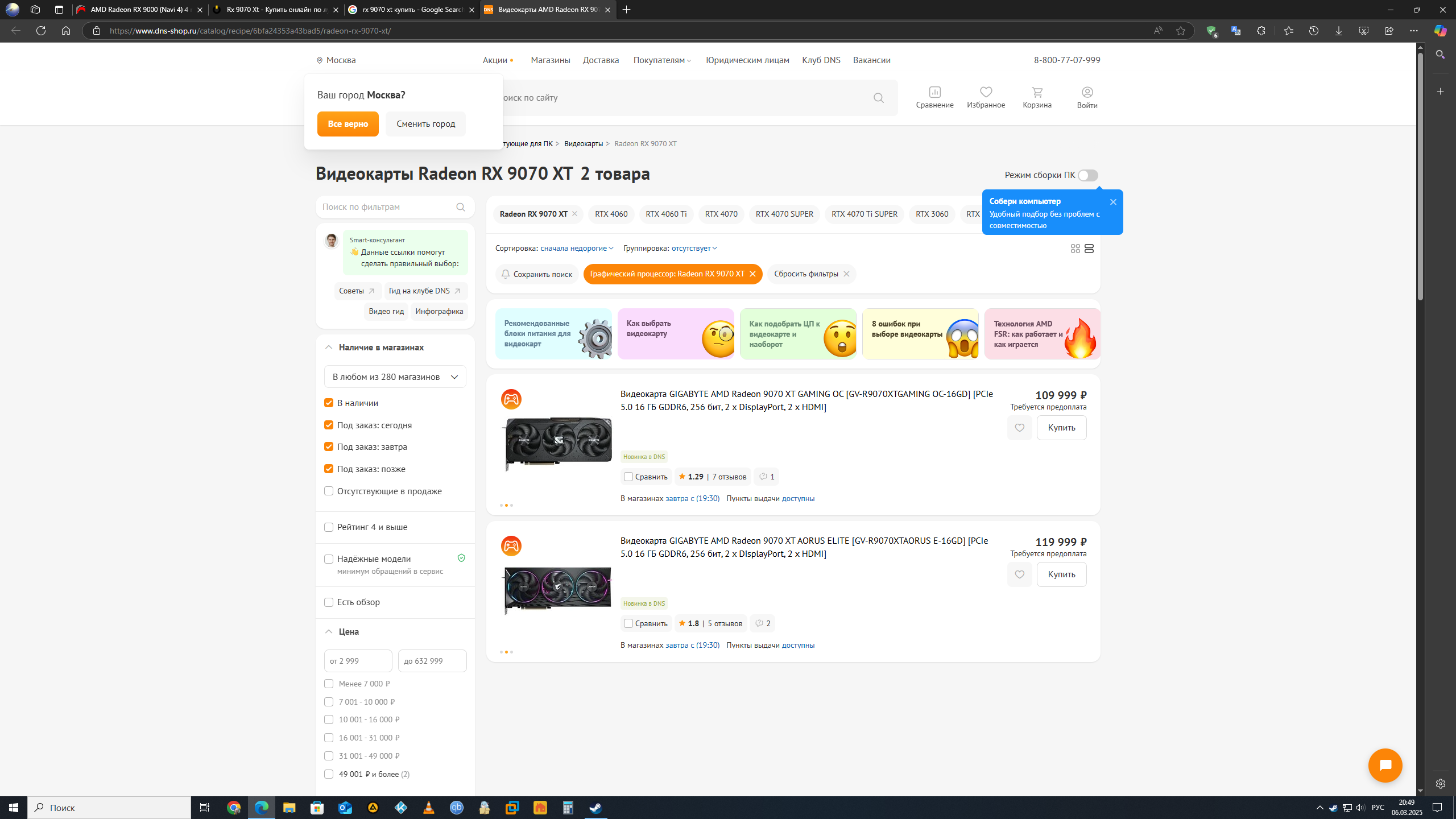The width and height of the screenshot is (1456, 819).
Task: Open the store availability dropdown
Action: tap(395, 377)
